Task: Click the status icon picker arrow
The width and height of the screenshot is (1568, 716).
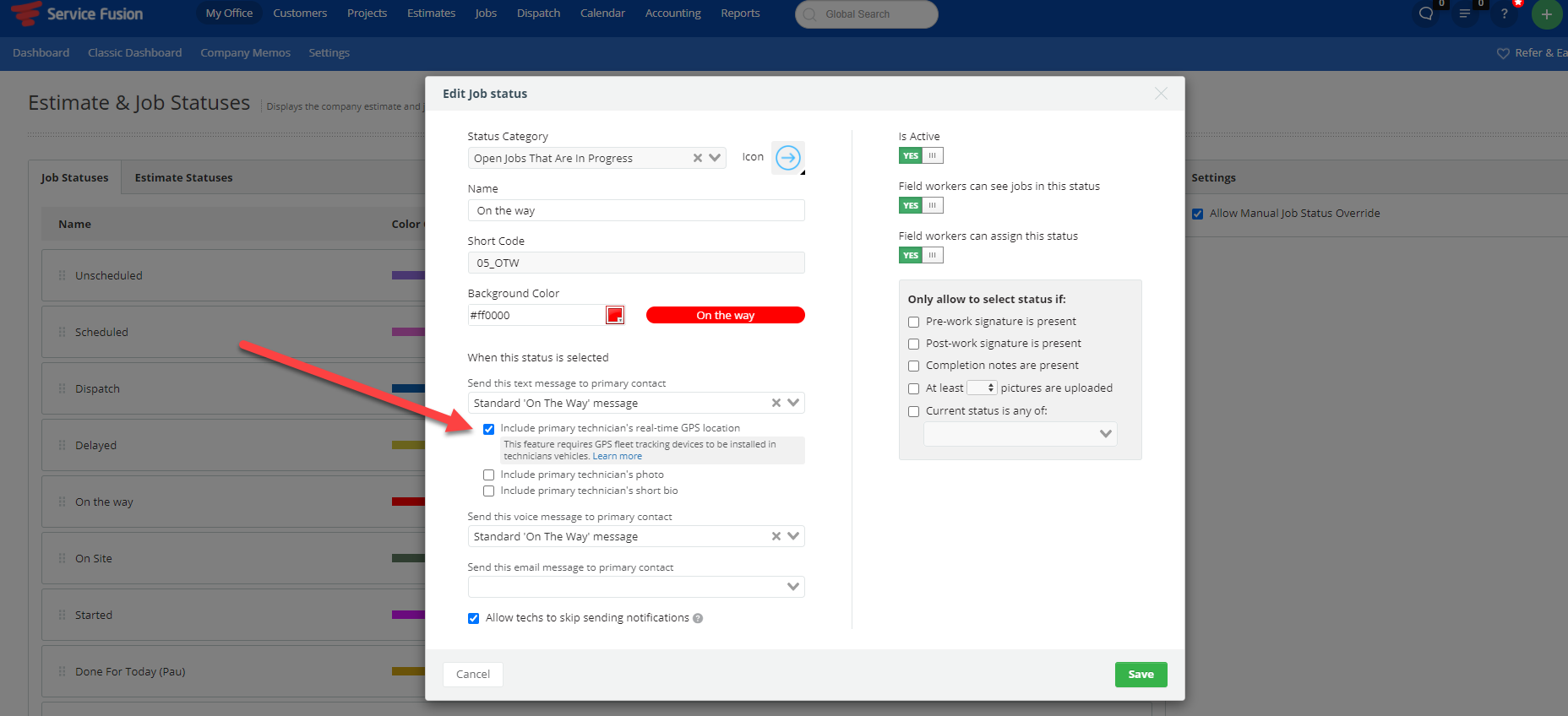Action: click(787, 158)
